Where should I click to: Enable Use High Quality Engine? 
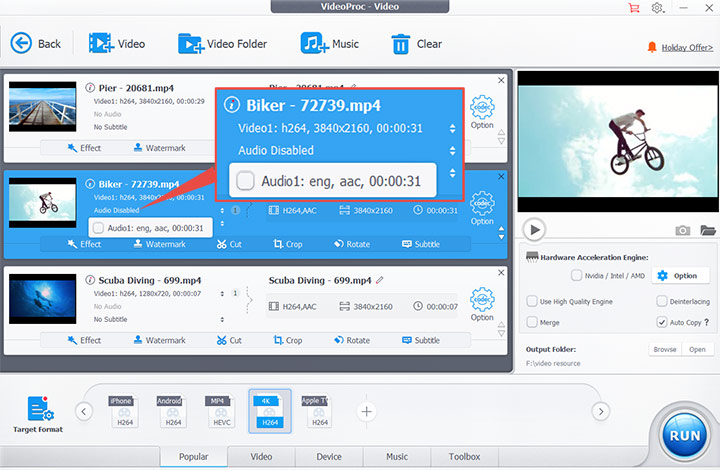pyautogui.click(x=532, y=301)
